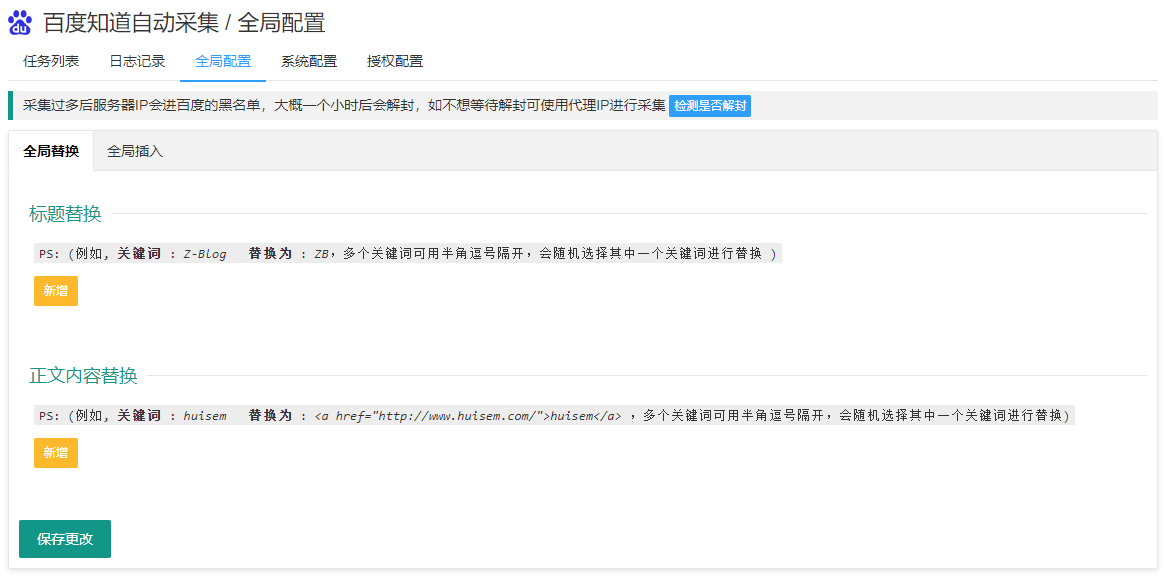
Task: Select the 全局替换 sub-tab
Action: [x=51, y=152]
